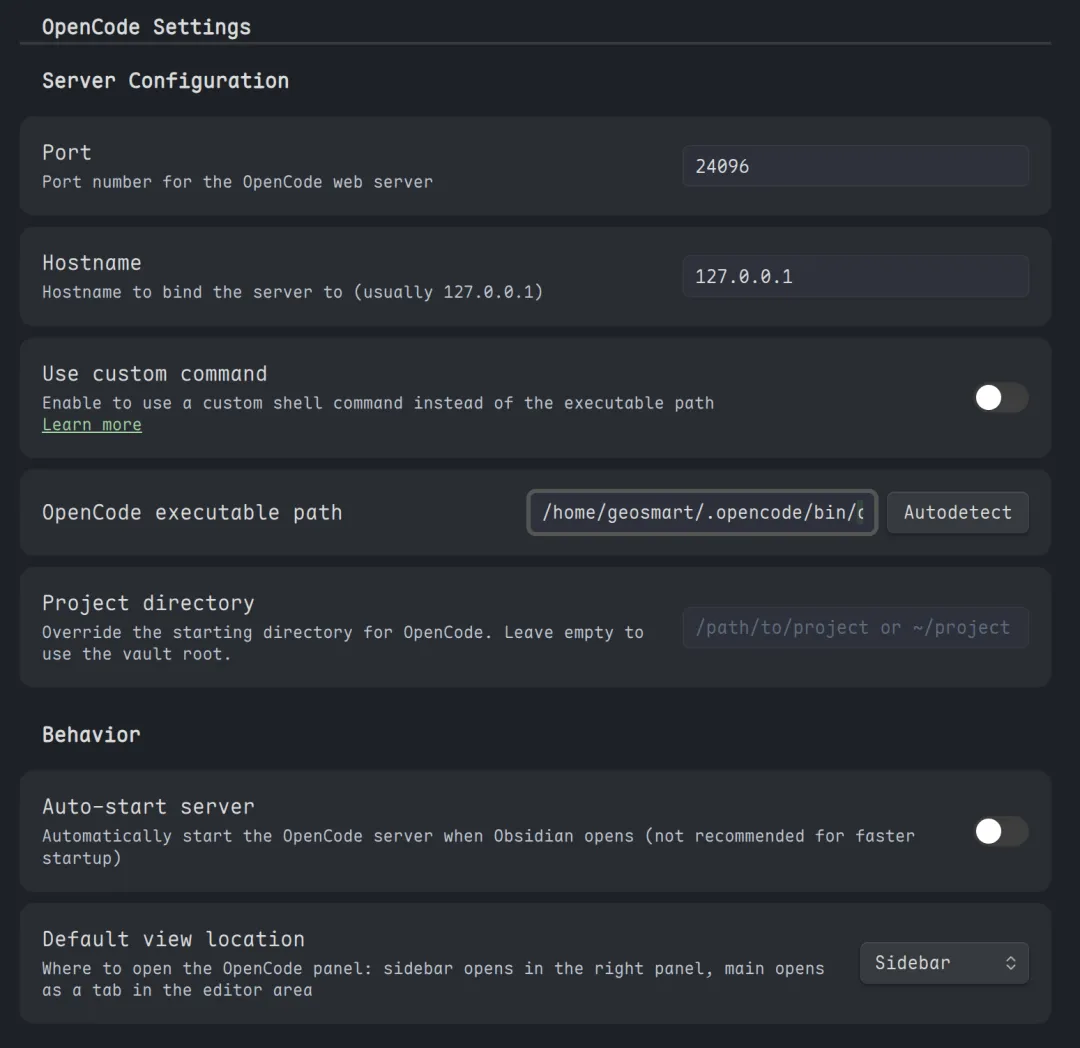Open the Learn more link
The height and width of the screenshot is (1048, 1080).
92,425
